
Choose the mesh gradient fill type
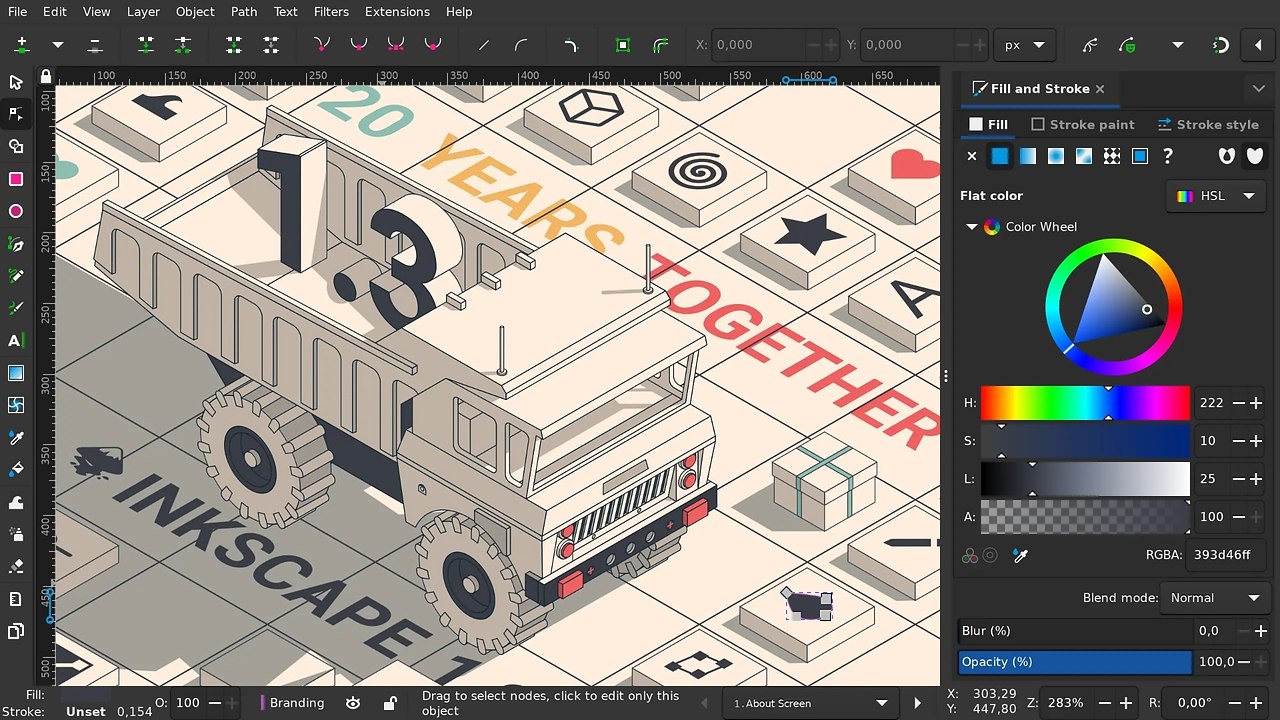click(1083, 156)
